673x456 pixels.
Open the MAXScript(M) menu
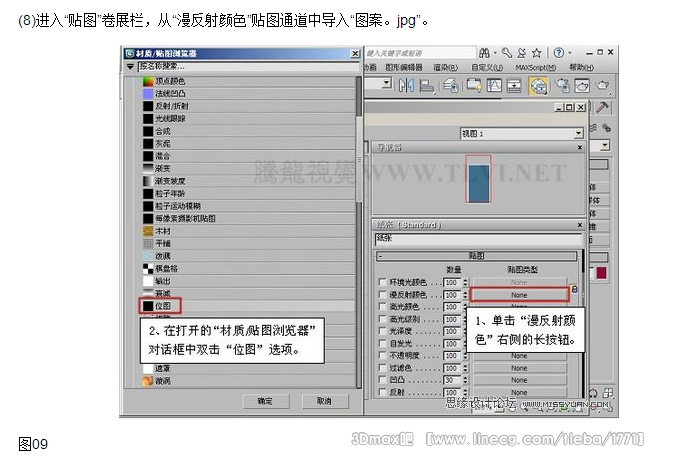[x=534, y=67]
